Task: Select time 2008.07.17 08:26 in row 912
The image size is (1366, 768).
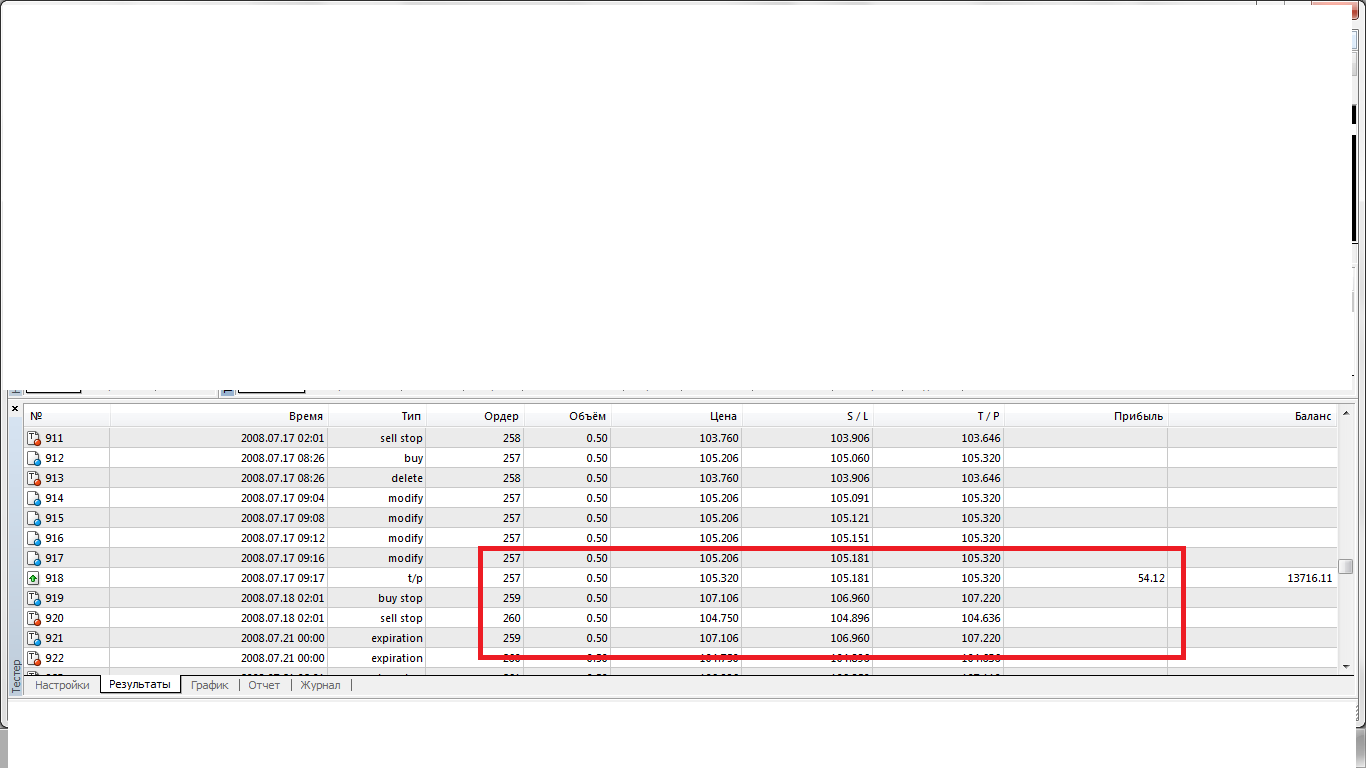Action: click(x=282, y=458)
